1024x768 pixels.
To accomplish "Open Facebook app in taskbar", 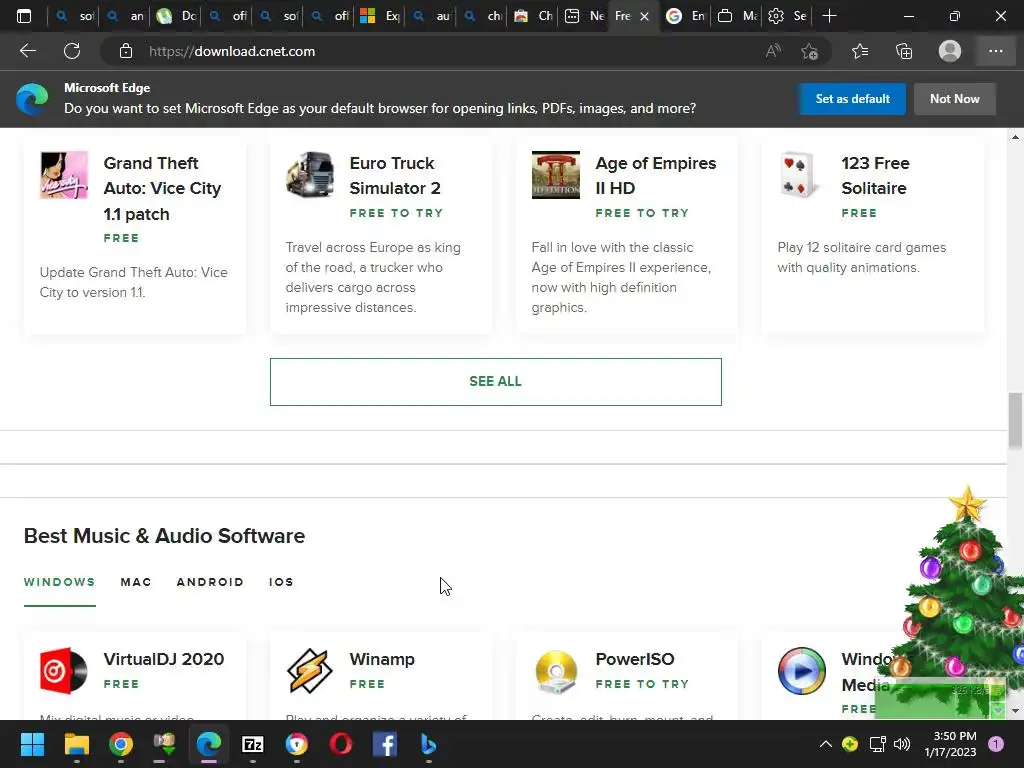I will tap(385, 744).
